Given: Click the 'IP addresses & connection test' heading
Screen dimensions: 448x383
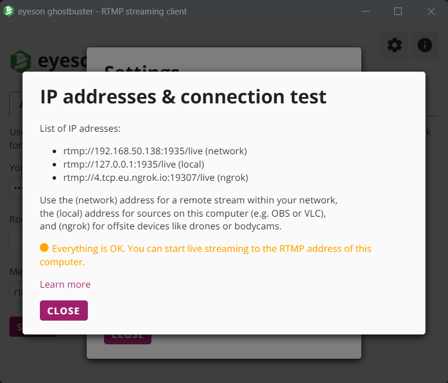Looking at the screenshot, I should pyautogui.click(x=183, y=97).
